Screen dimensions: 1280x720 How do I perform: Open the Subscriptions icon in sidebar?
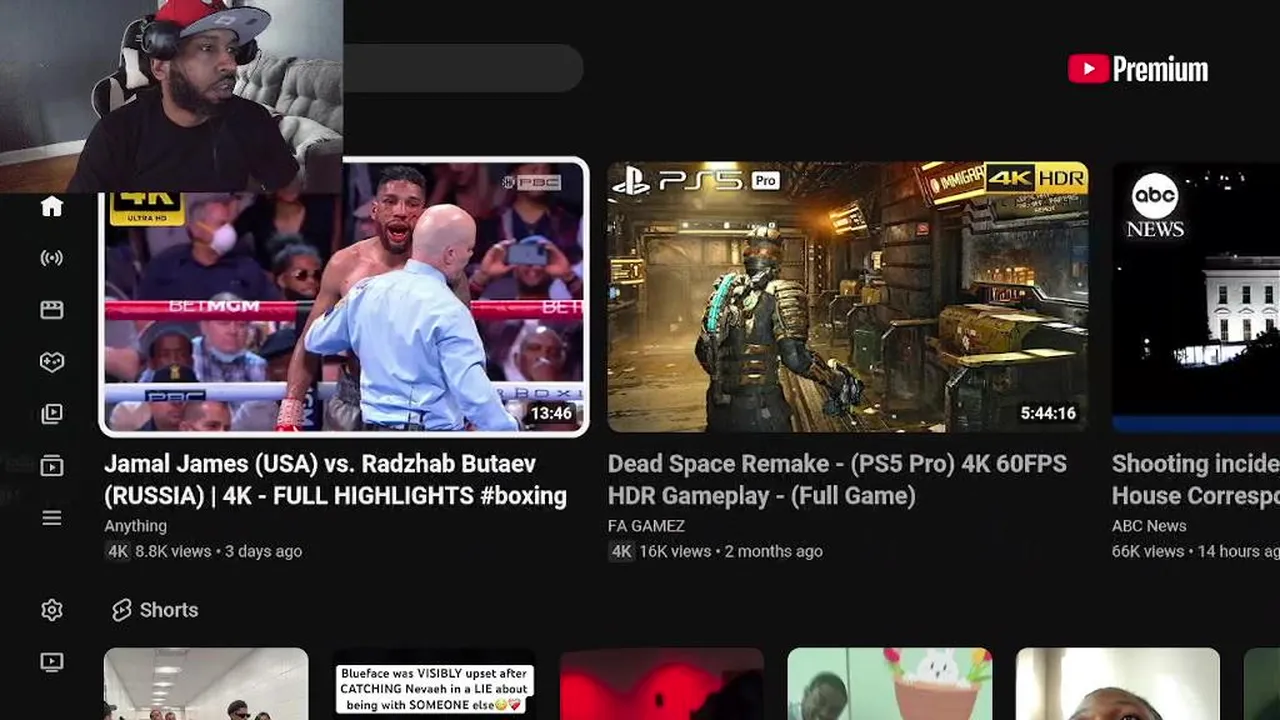tap(52, 466)
